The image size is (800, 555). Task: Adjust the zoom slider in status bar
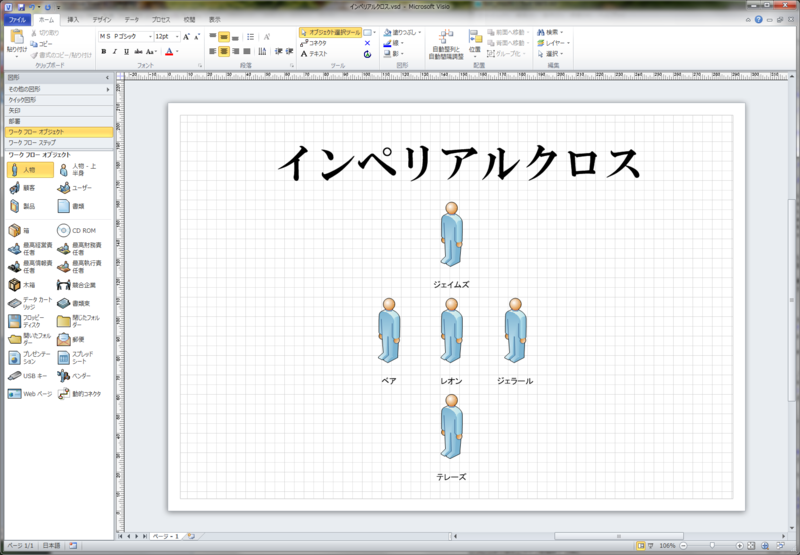712,546
